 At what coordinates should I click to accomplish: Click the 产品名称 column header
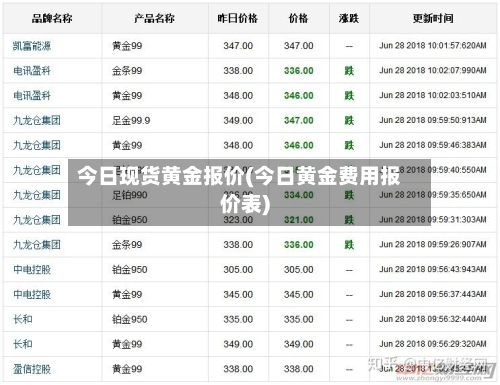pos(154,18)
